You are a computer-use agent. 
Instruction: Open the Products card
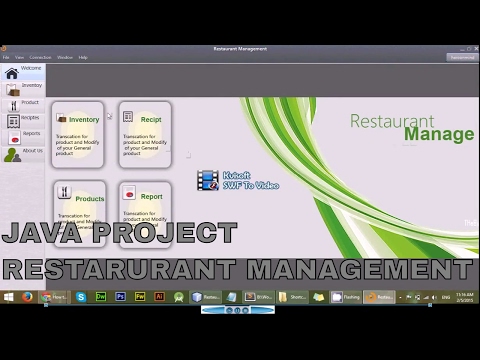pos(80,213)
